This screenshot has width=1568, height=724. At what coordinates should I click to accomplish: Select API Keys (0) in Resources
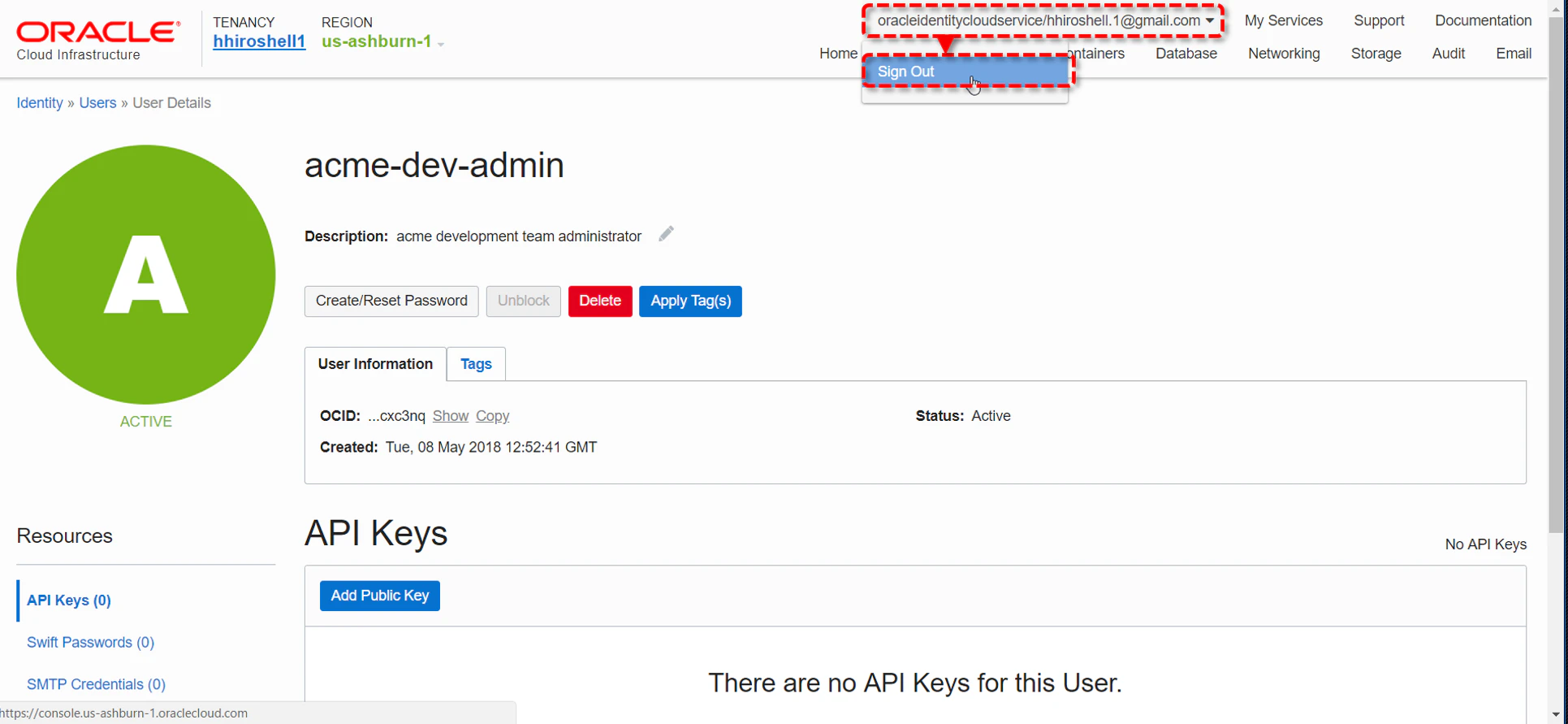click(x=69, y=600)
